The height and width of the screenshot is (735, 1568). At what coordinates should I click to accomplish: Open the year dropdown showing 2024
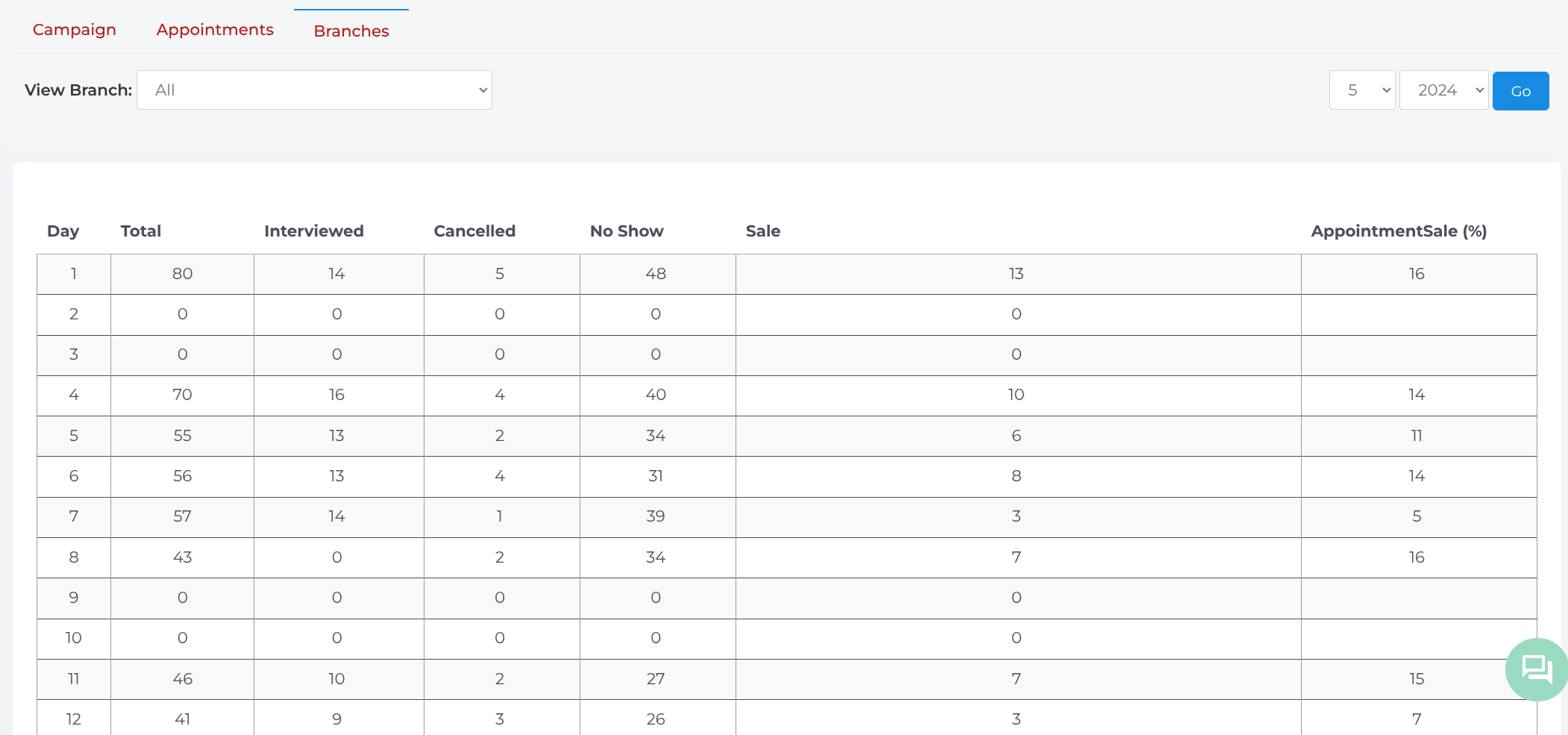pos(1444,90)
